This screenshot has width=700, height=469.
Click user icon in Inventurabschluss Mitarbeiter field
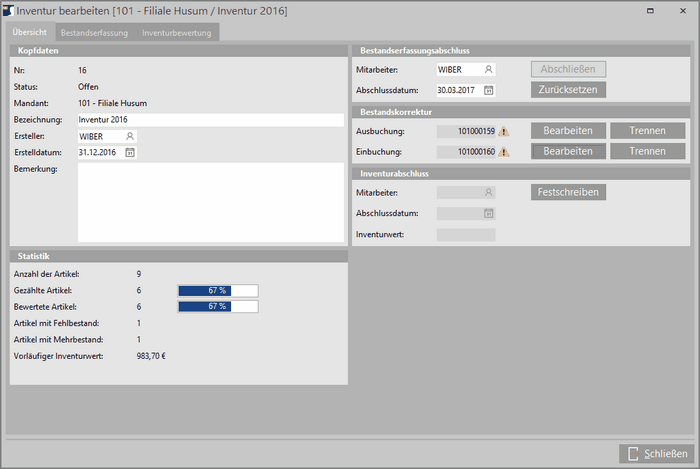pyautogui.click(x=488, y=192)
